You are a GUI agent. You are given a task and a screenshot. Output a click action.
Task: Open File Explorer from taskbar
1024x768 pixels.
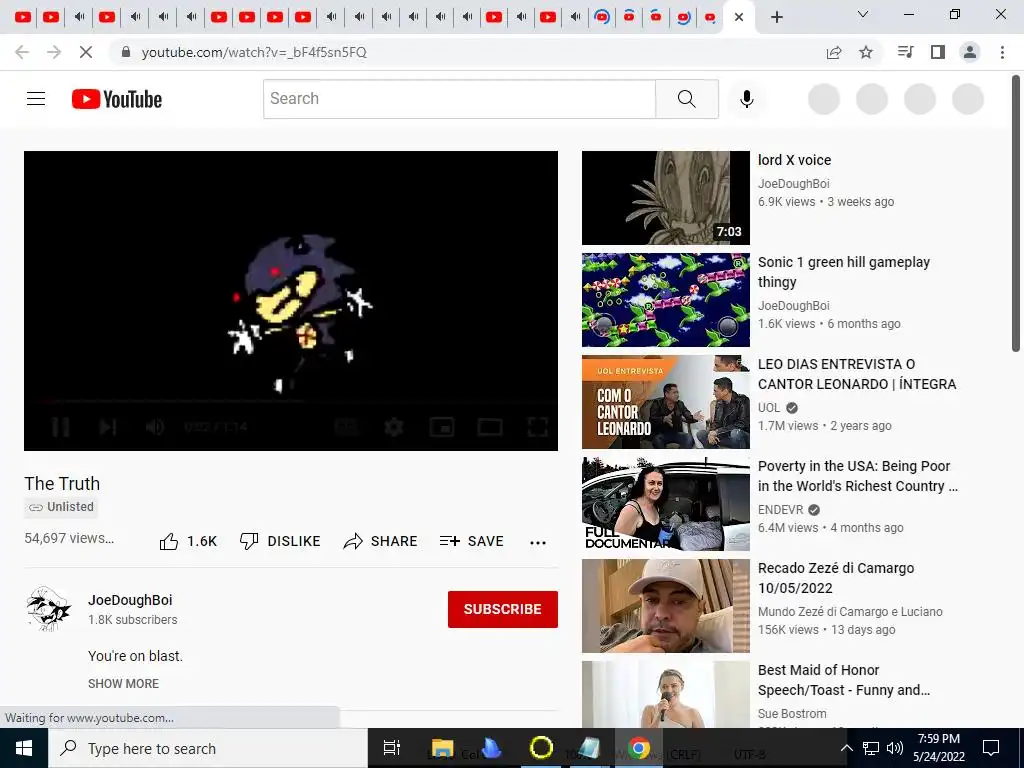click(442, 748)
